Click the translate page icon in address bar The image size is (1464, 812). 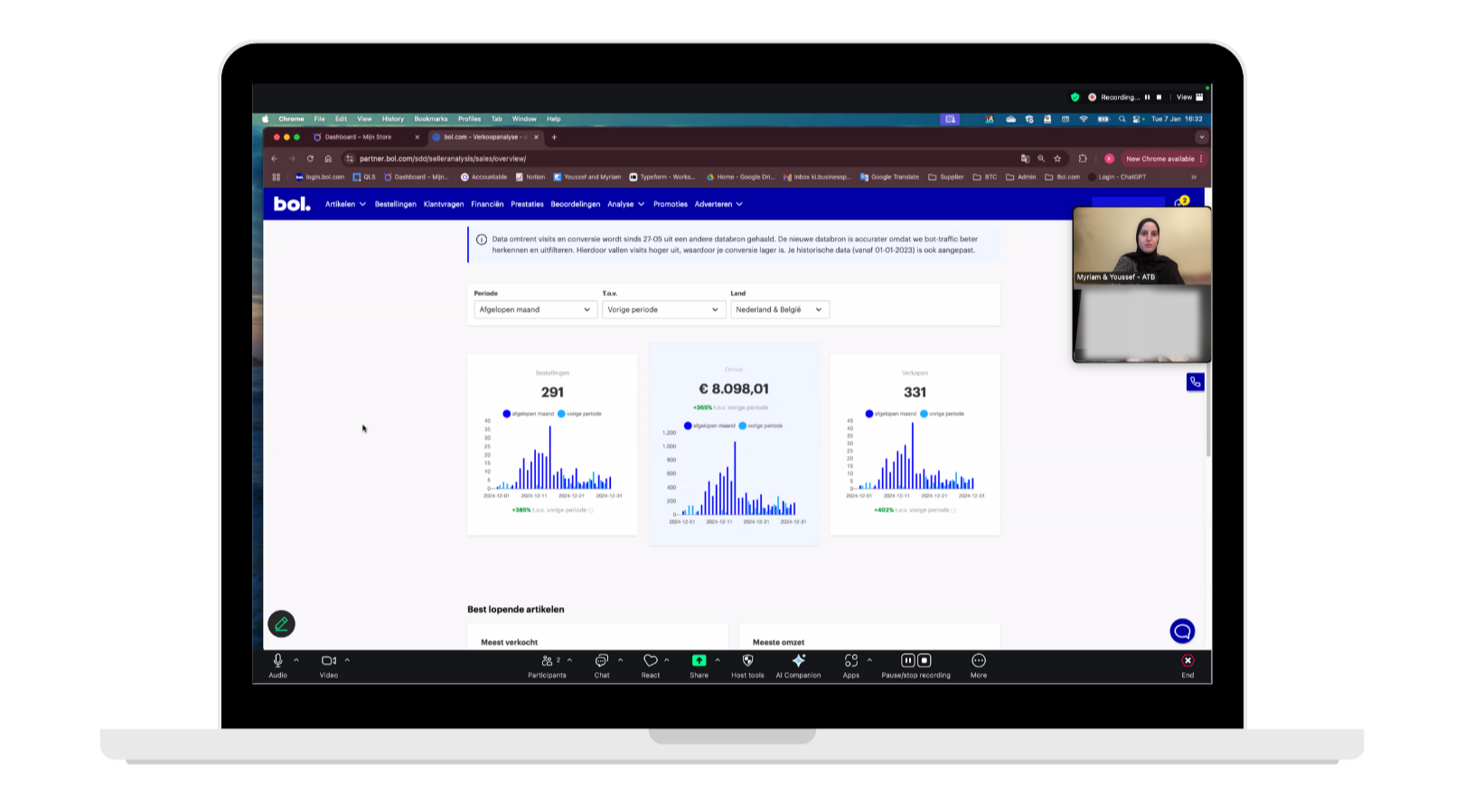pos(1025,158)
